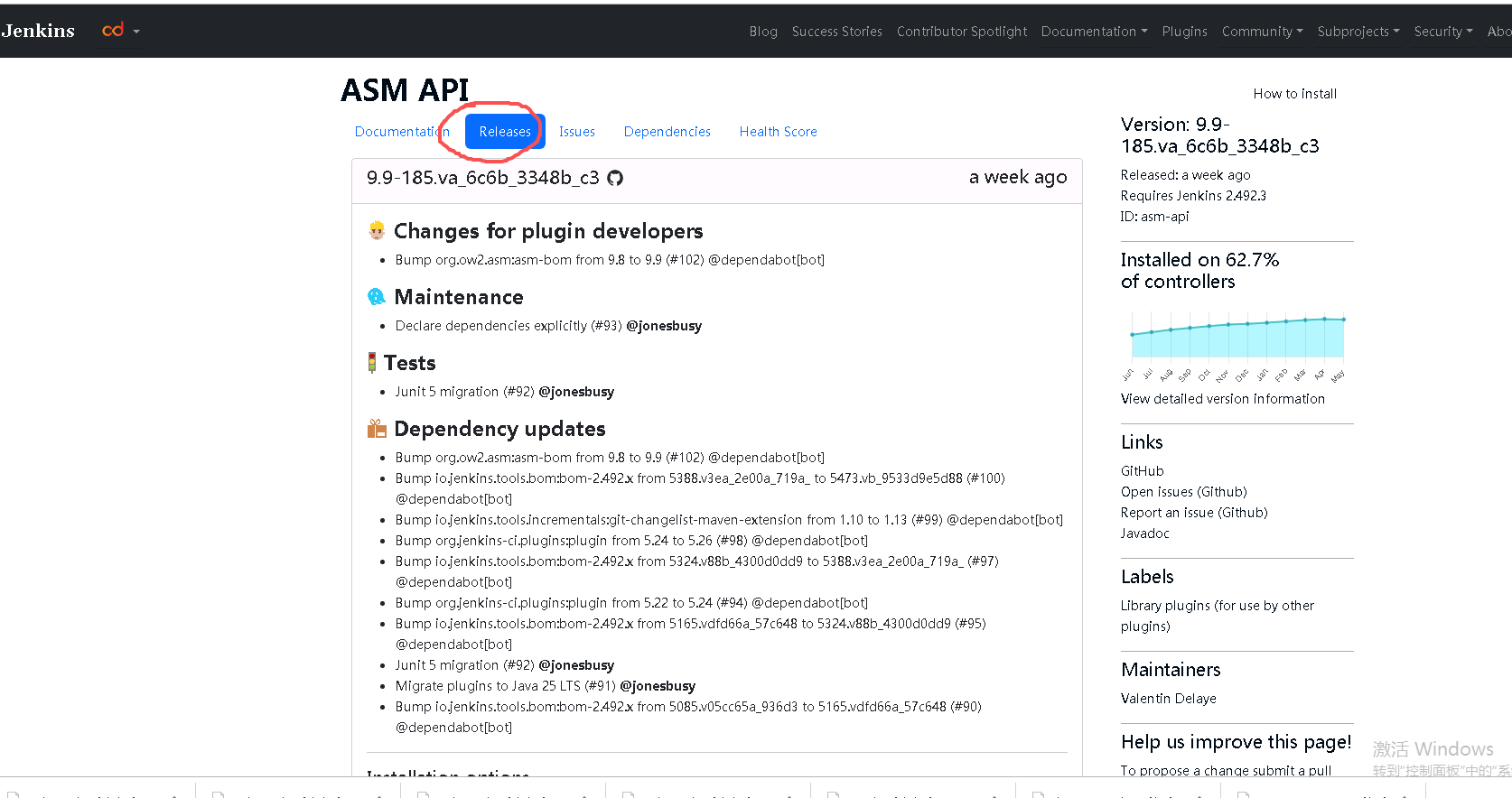Open GitHub icon next to version 9.9-185
The image size is (1512, 798).
(615, 178)
